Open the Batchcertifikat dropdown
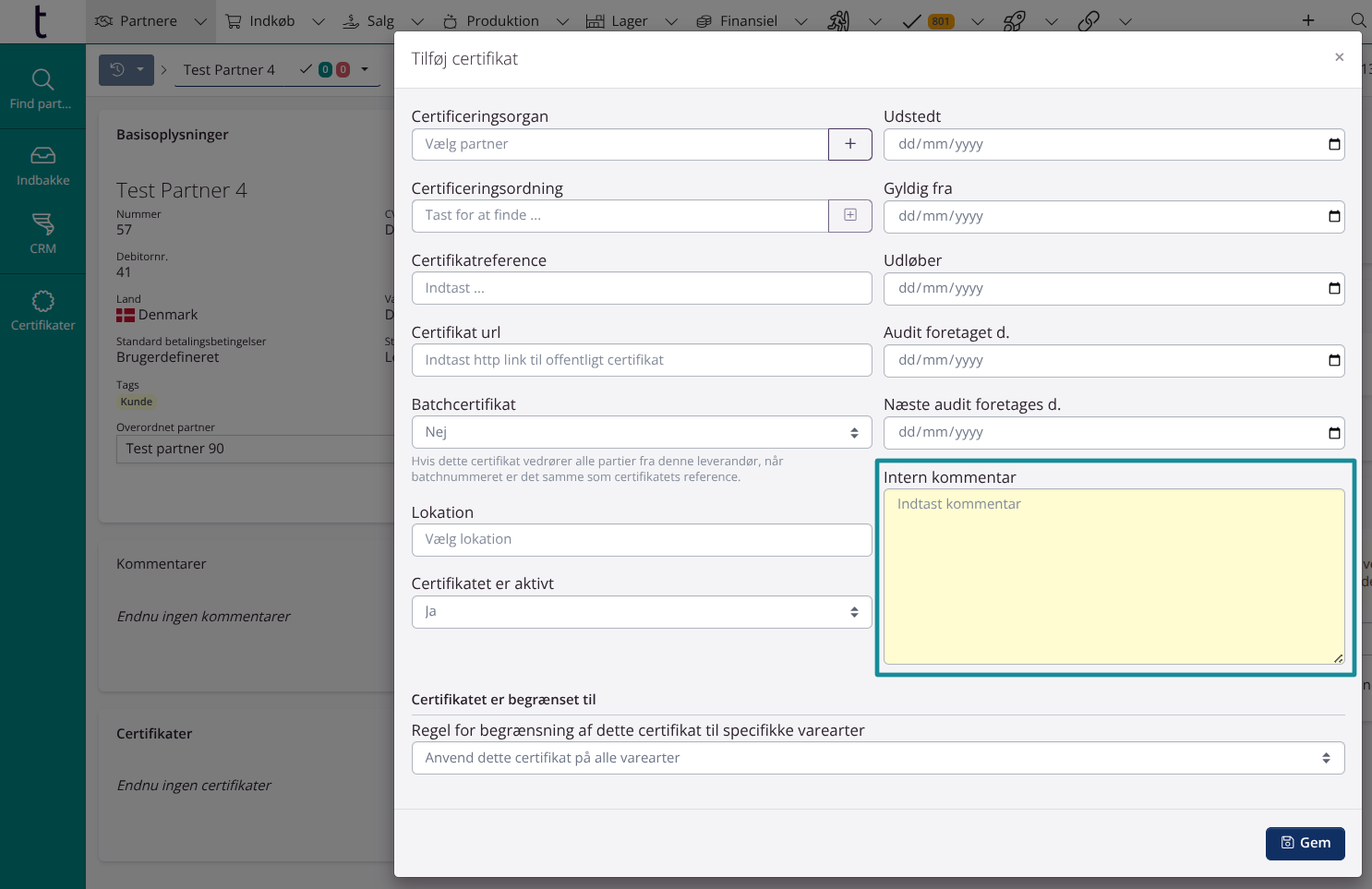This screenshot has height=889, width=1372. pyautogui.click(x=641, y=432)
